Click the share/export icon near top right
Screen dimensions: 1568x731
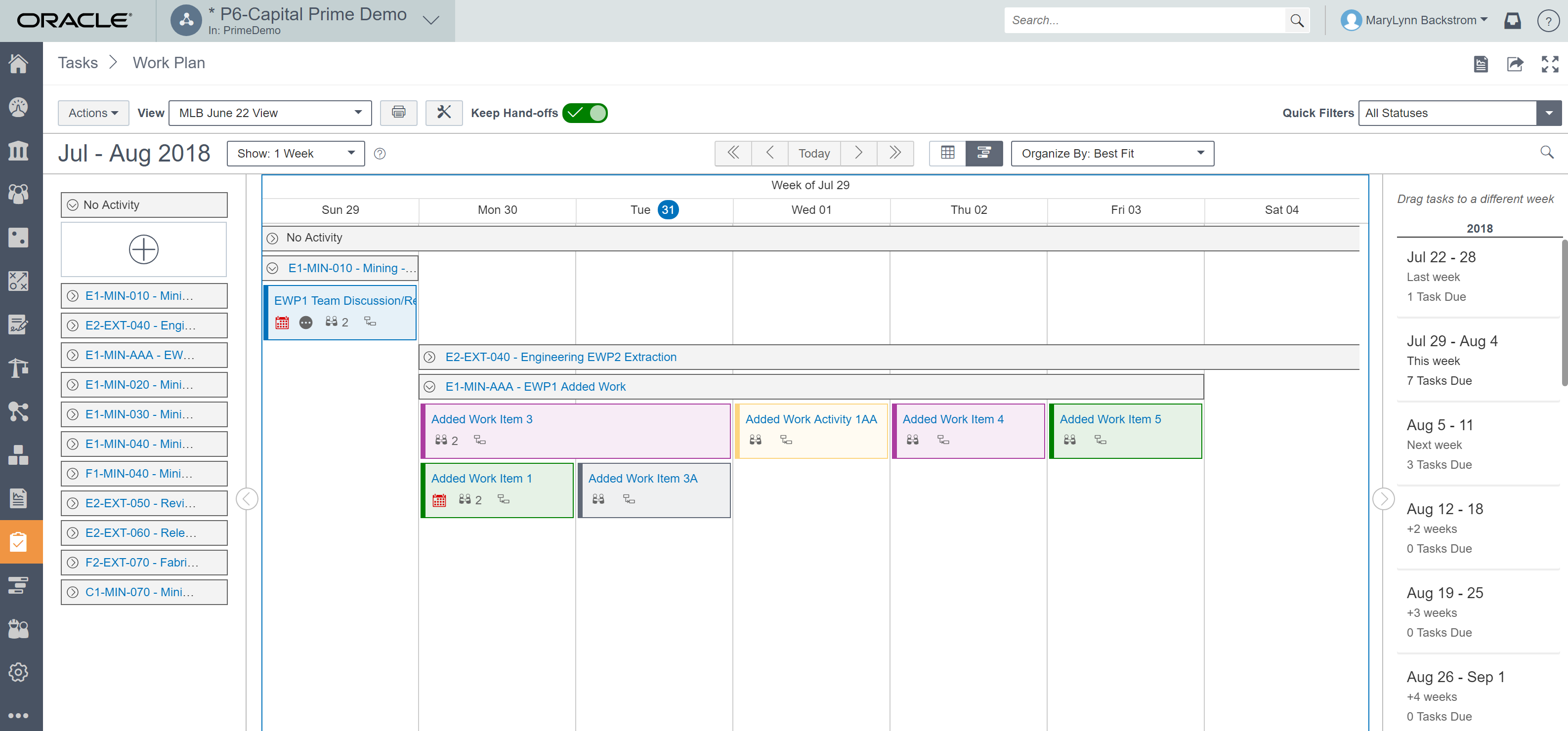pyautogui.click(x=1516, y=64)
